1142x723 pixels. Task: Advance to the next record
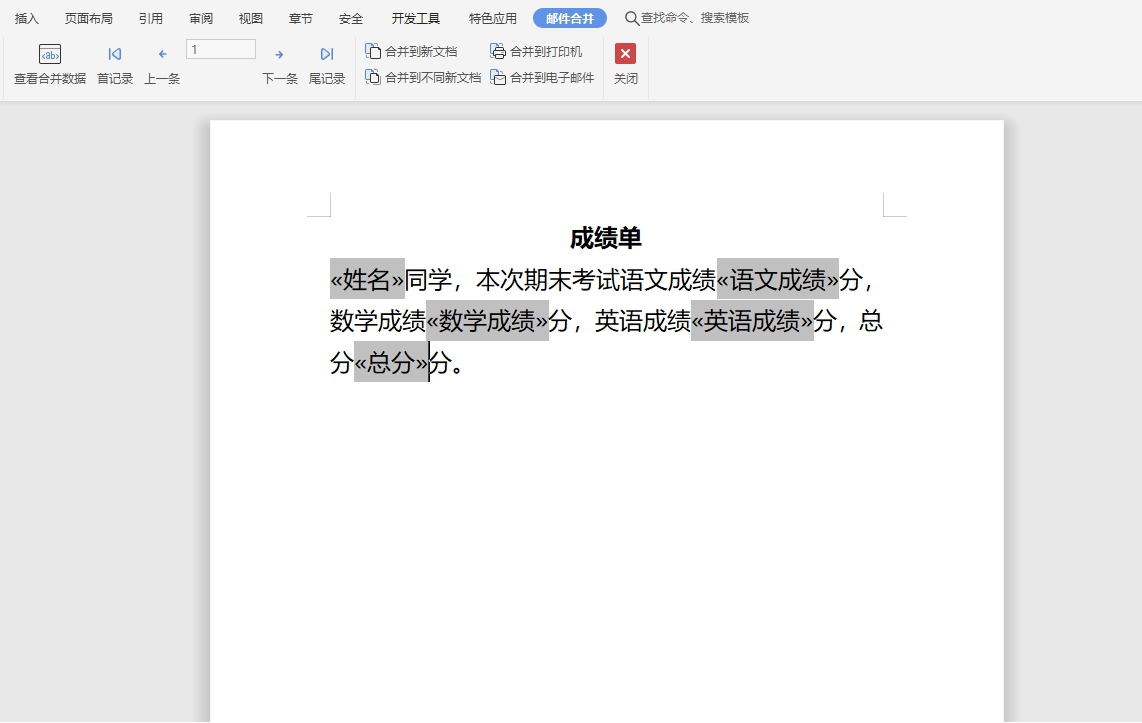point(279,55)
